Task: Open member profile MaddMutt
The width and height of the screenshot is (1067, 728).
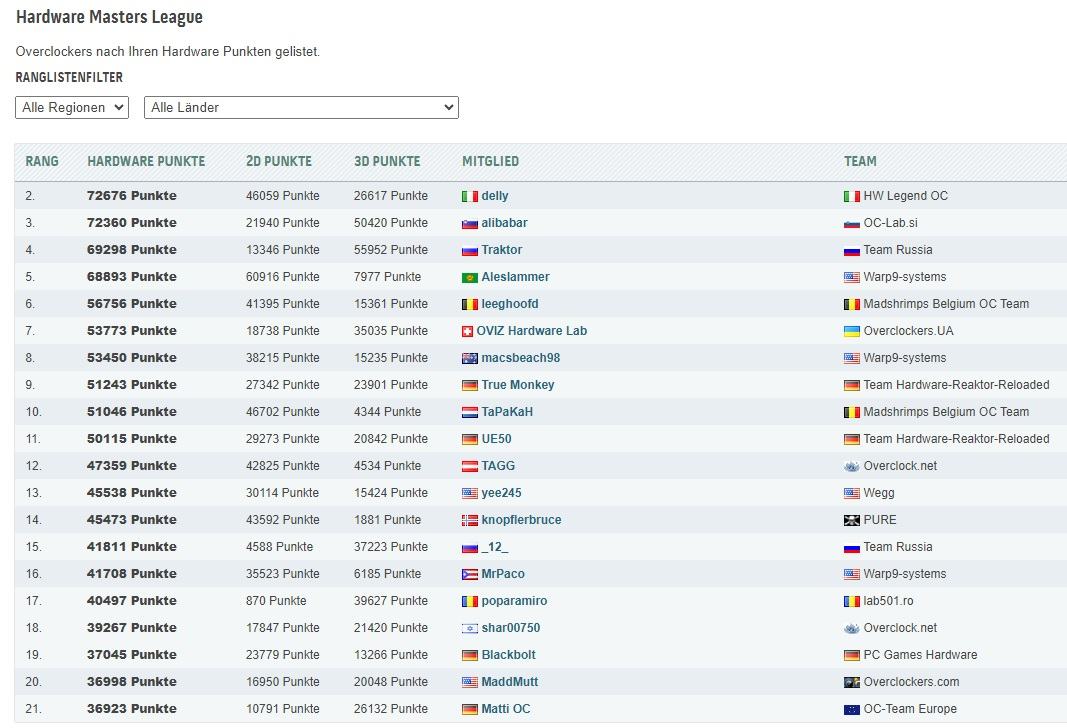Action: click(x=510, y=682)
